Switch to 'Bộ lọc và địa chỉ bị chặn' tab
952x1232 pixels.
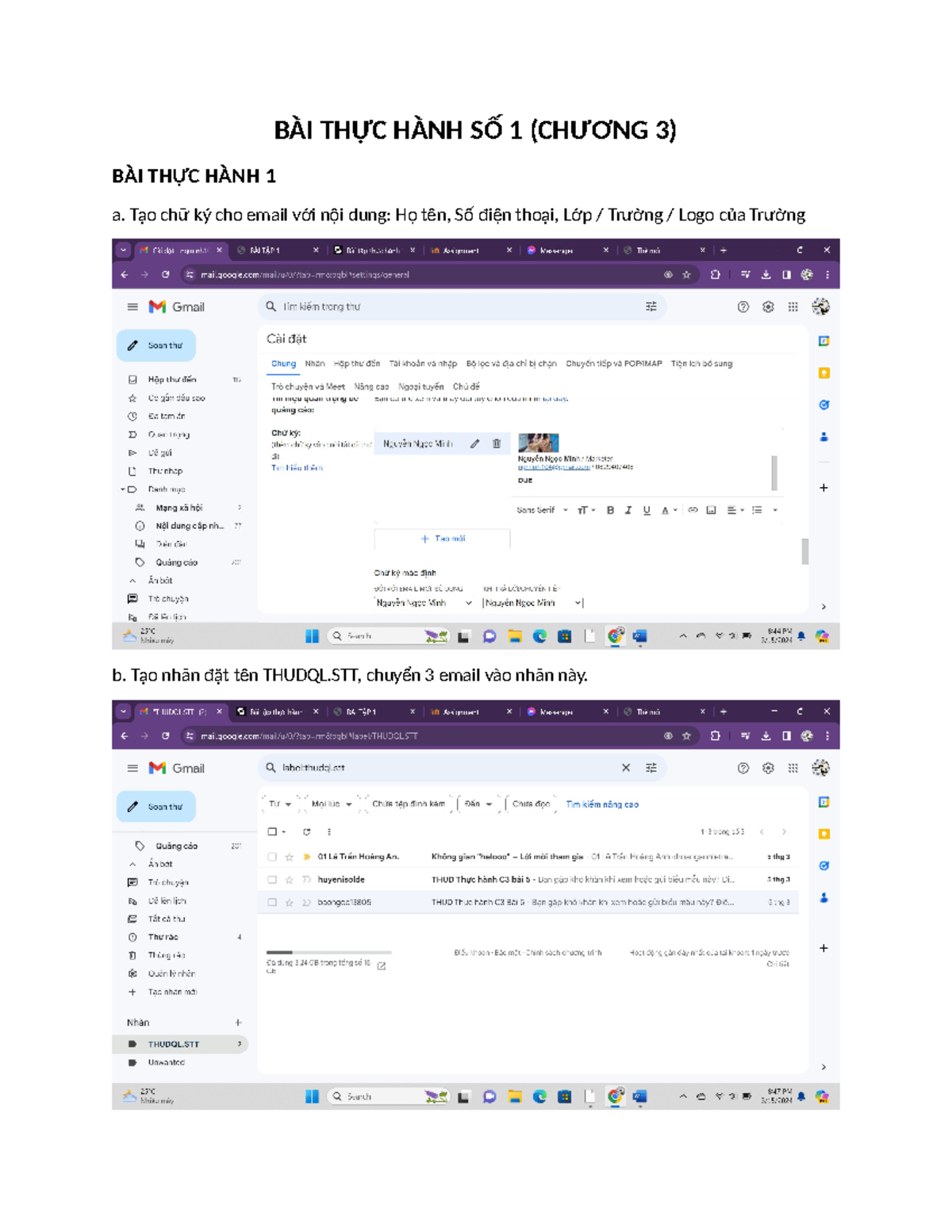[x=511, y=364]
